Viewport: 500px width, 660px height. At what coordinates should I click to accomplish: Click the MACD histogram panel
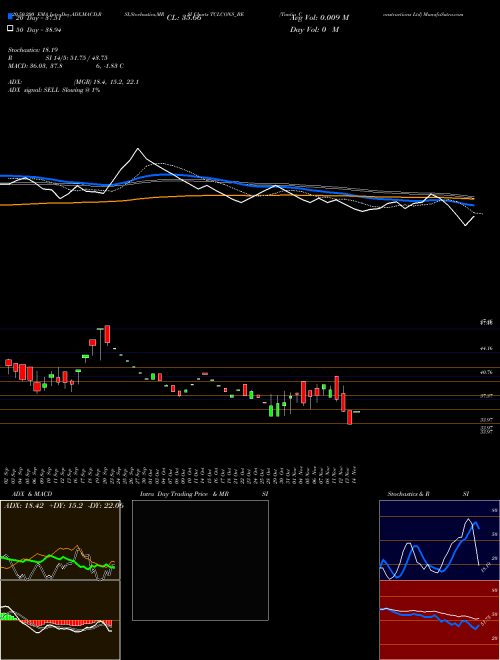click(x=60, y=620)
